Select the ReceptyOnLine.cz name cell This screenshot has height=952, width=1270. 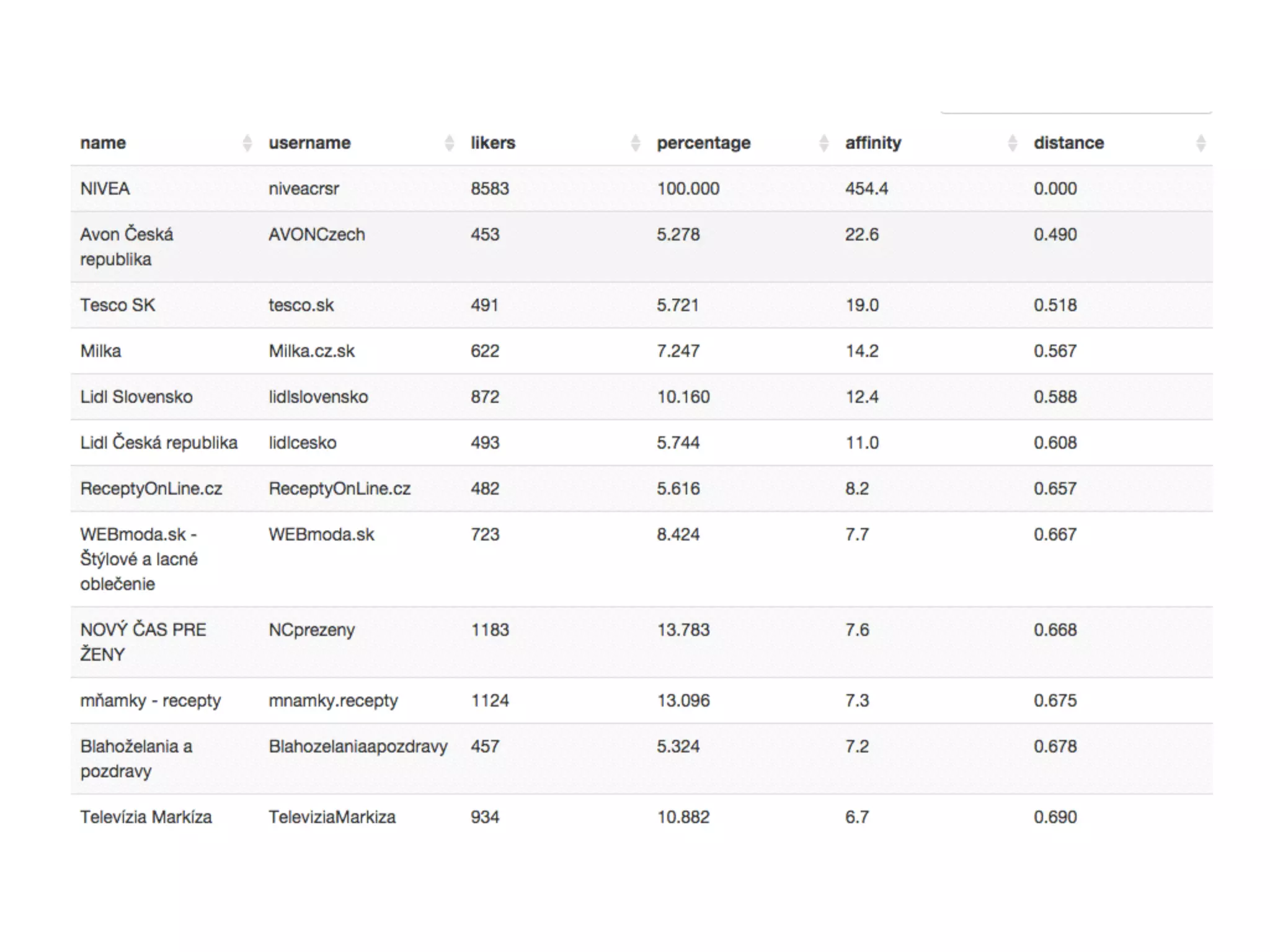coord(151,488)
